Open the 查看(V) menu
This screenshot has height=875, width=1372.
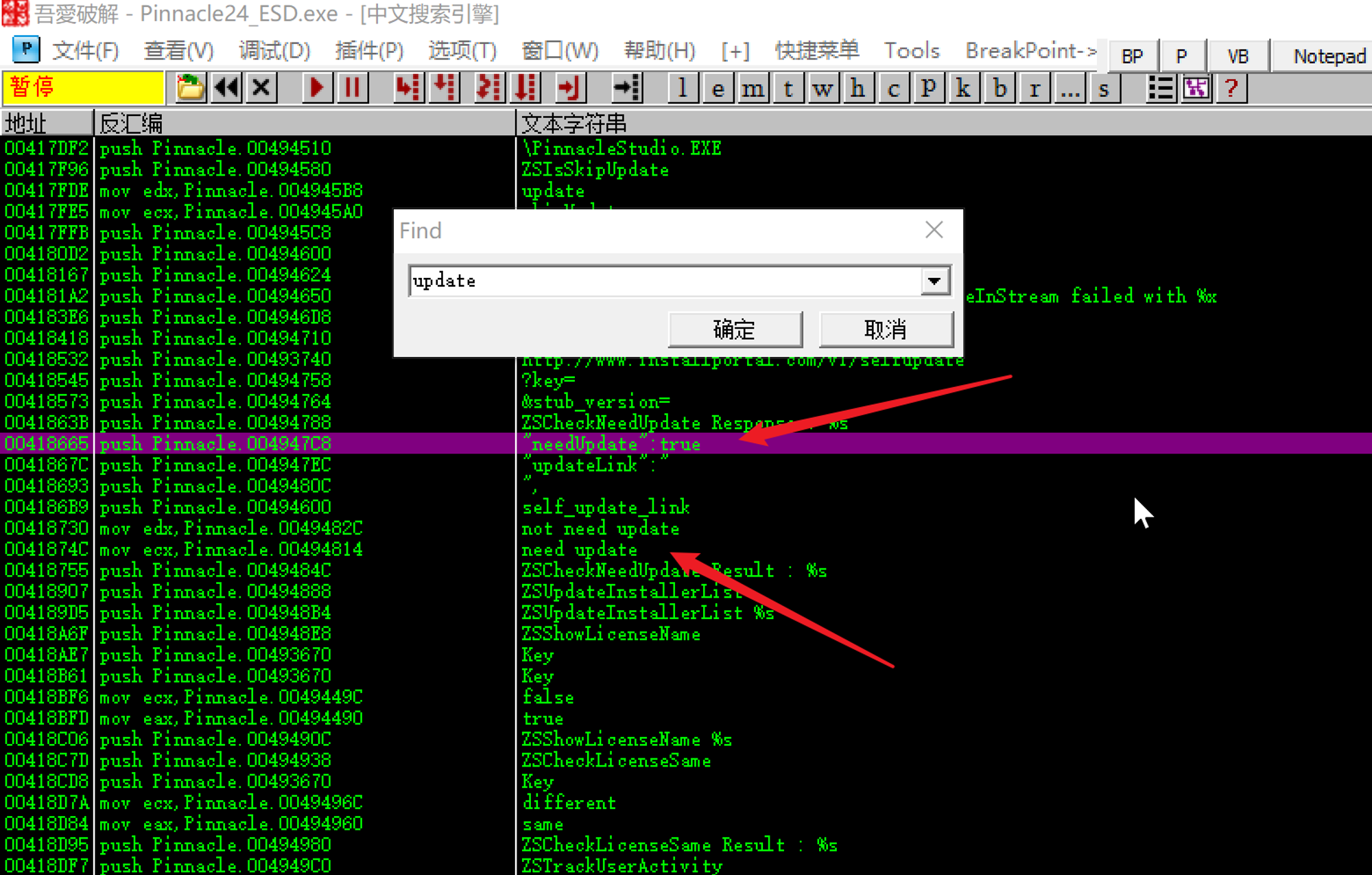click(x=178, y=50)
